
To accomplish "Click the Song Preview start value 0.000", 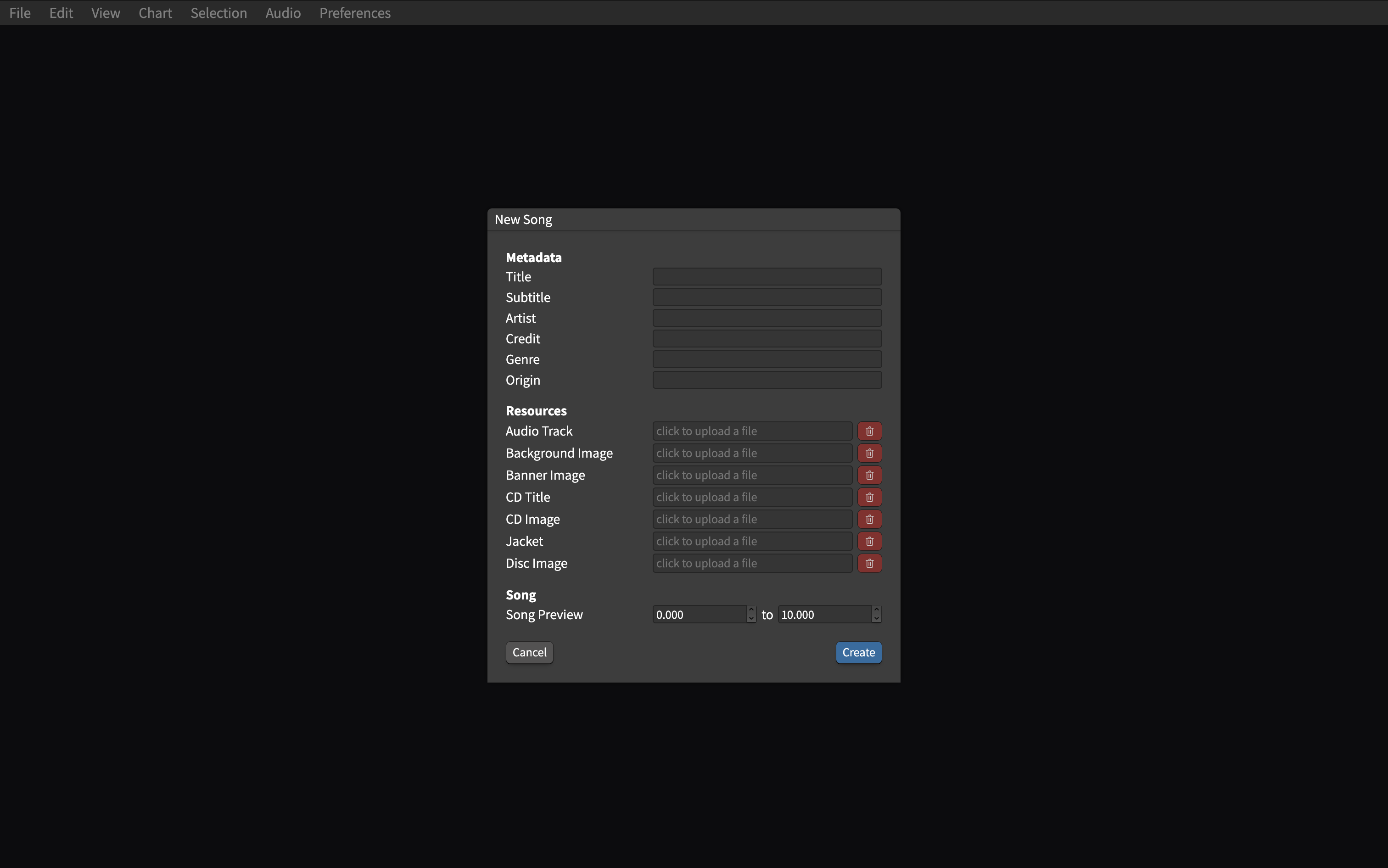I will point(699,615).
